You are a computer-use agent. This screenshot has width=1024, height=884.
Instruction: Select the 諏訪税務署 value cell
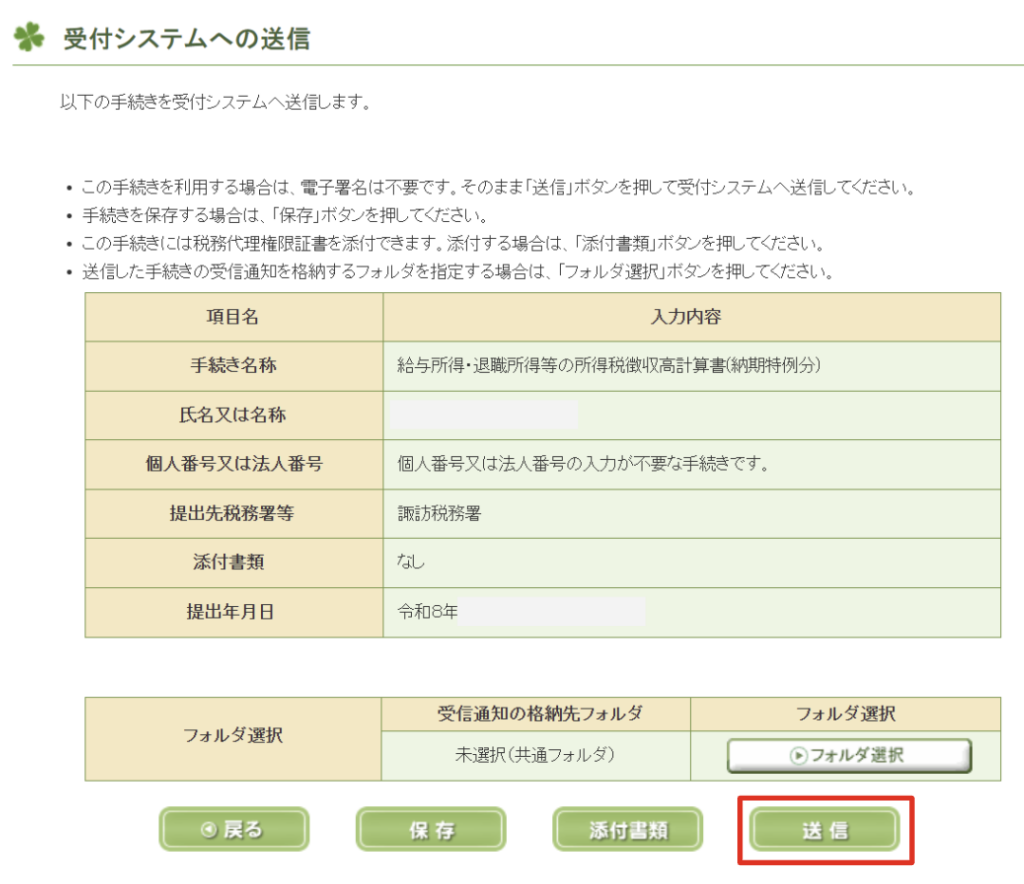[438, 514]
